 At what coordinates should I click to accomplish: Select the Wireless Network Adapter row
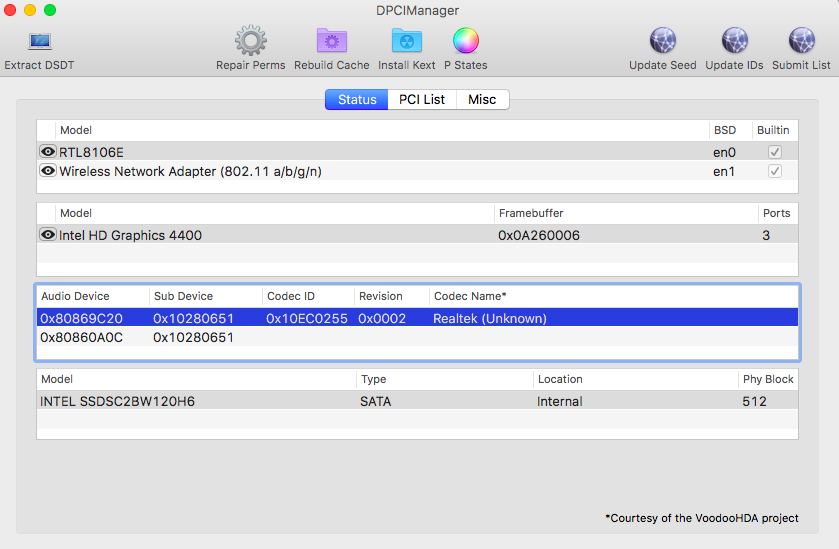tap(417, 171)
